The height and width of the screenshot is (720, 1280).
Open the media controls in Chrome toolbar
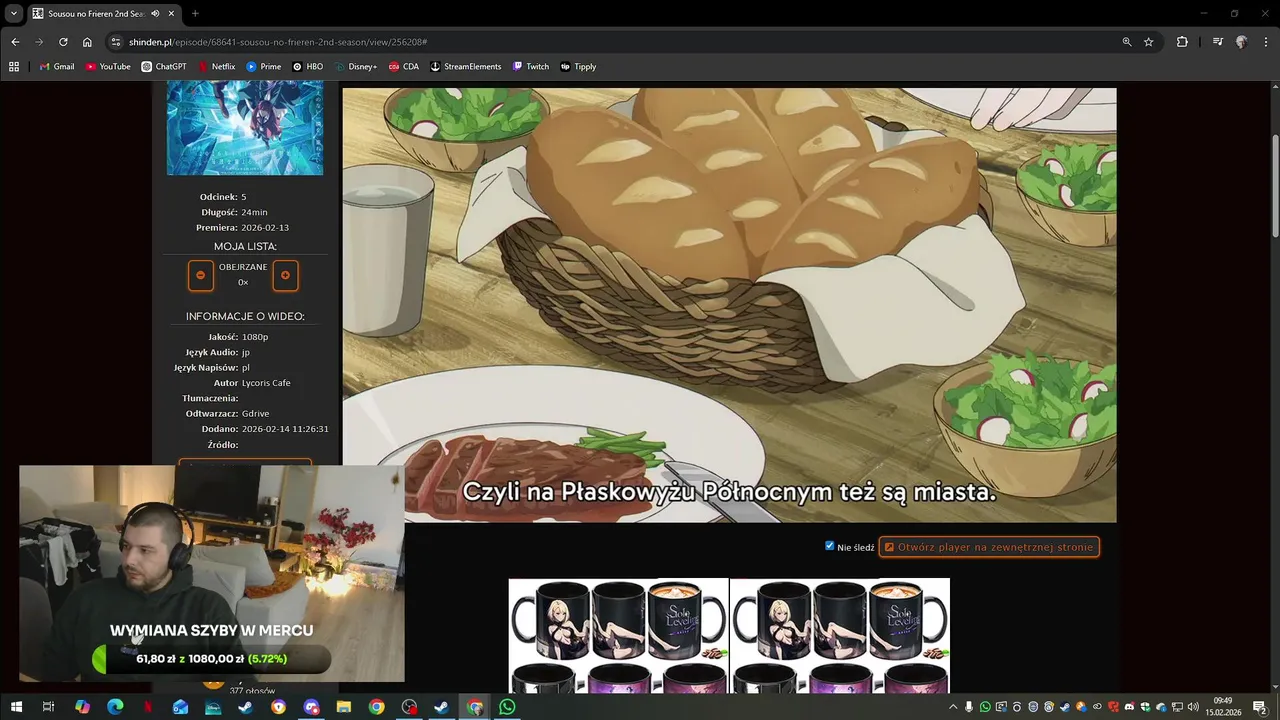coord(1217,42)
